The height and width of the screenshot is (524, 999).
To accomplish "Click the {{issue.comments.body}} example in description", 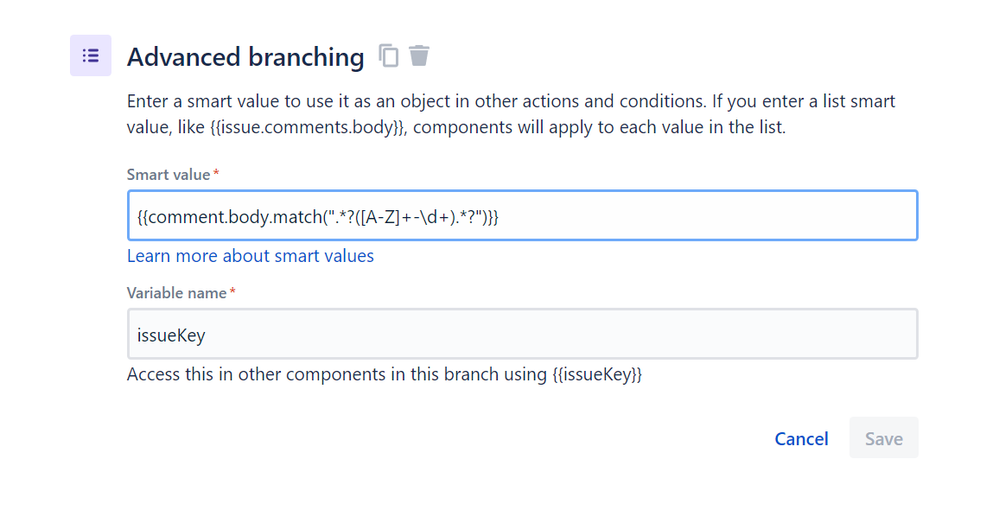I will 307,127.
